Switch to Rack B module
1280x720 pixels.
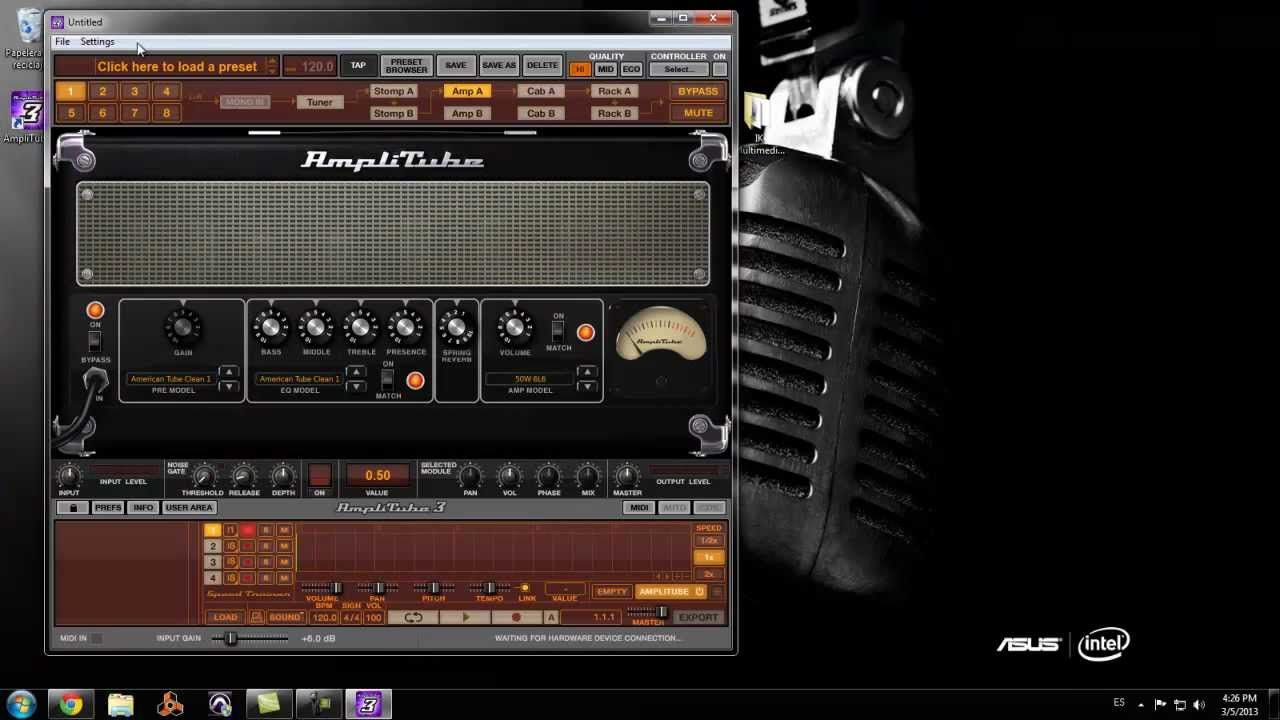[x=614, y=114]
